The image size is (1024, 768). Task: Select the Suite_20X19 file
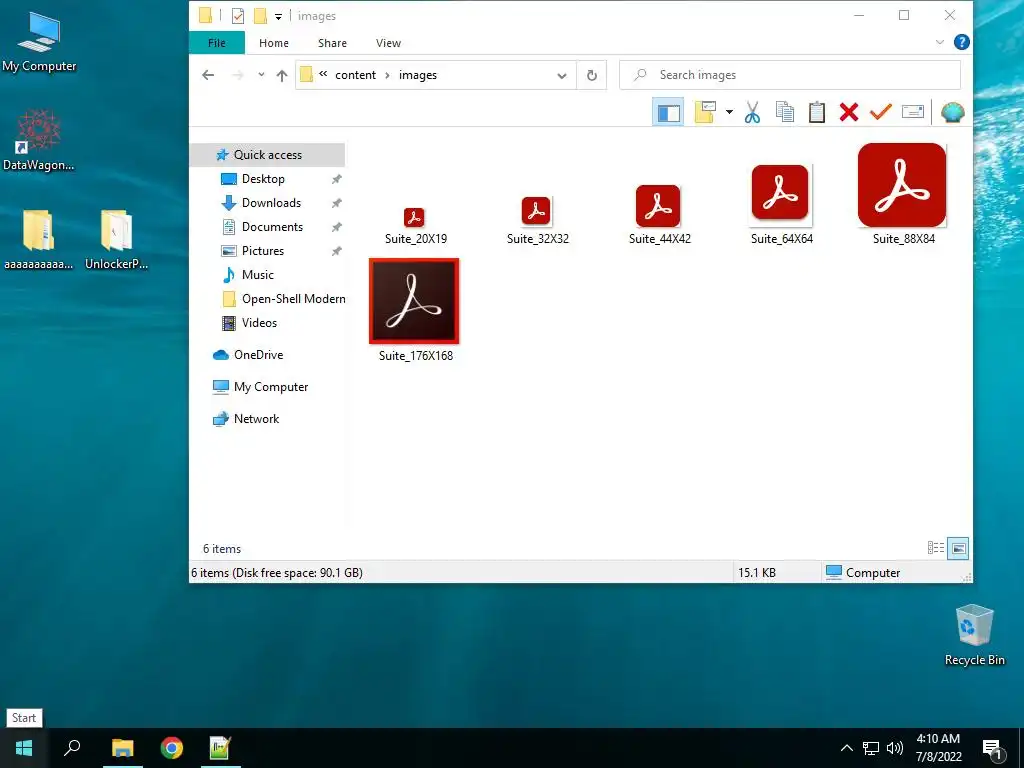click(x=415, y=225)
